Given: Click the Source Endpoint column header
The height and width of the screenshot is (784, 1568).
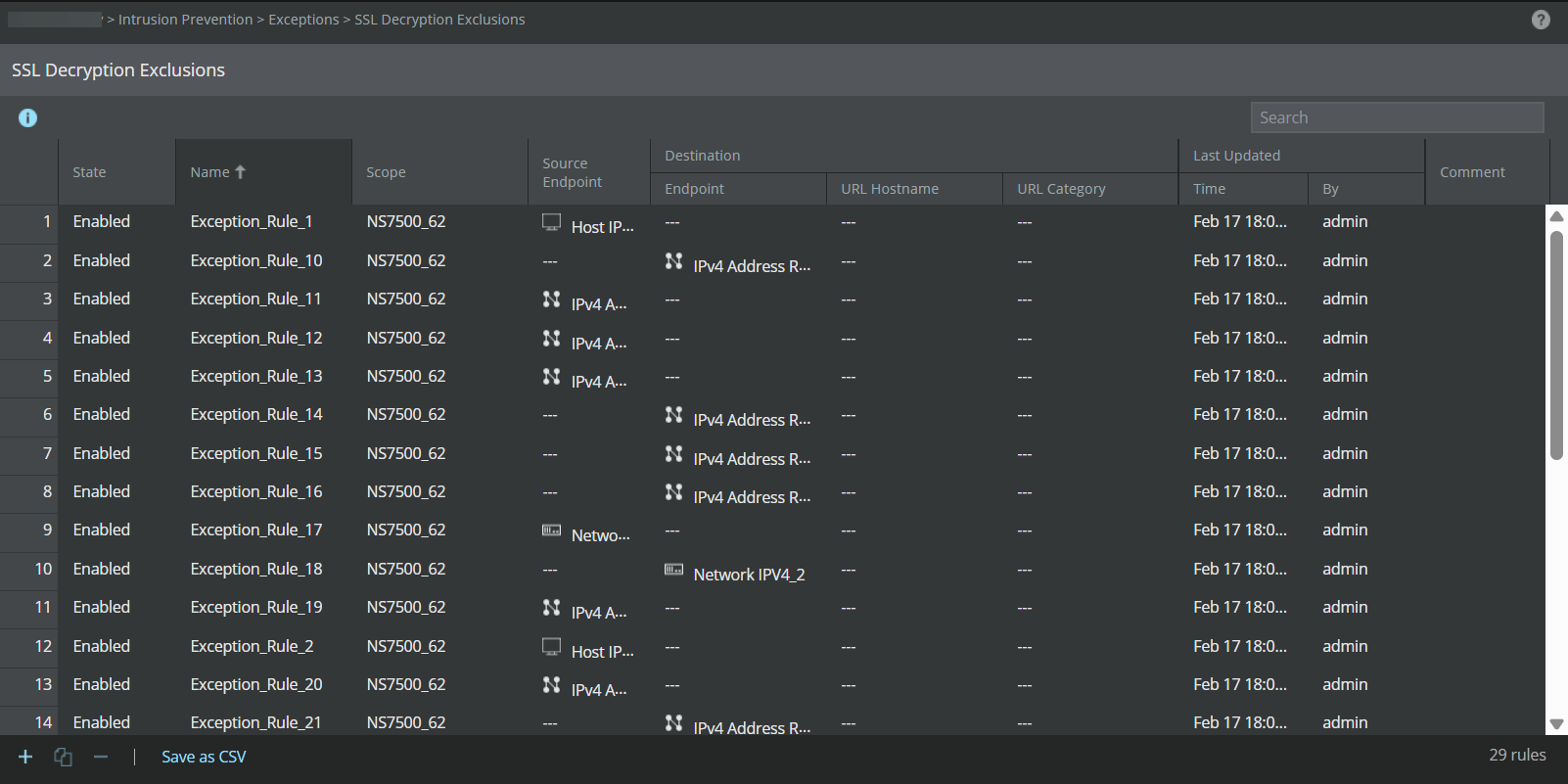Looking at the screenshot, I should click(x=588, y=172).
